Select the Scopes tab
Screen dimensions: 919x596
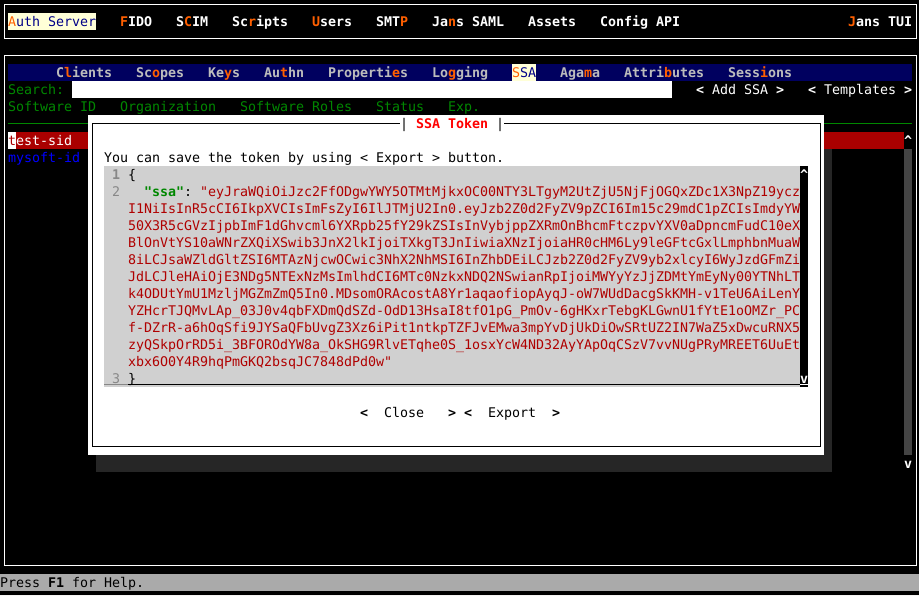coord(160,72)
